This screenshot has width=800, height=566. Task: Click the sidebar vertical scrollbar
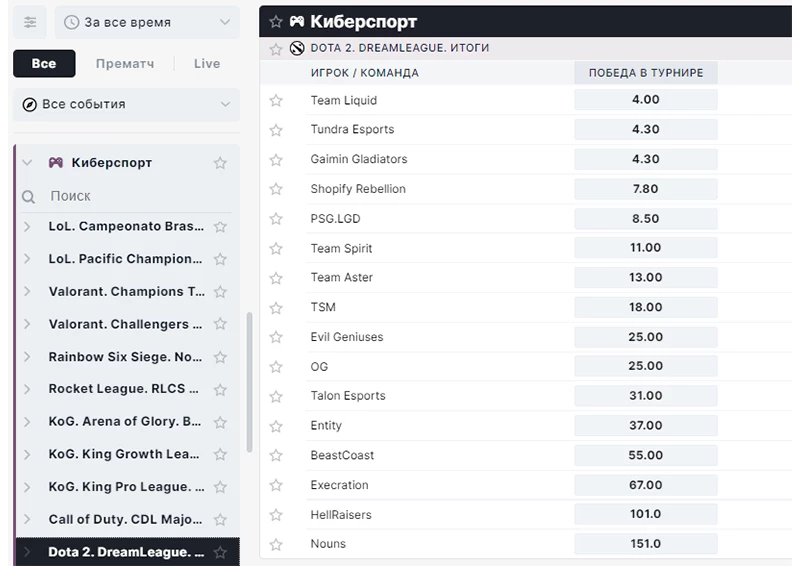click(249, 383)
